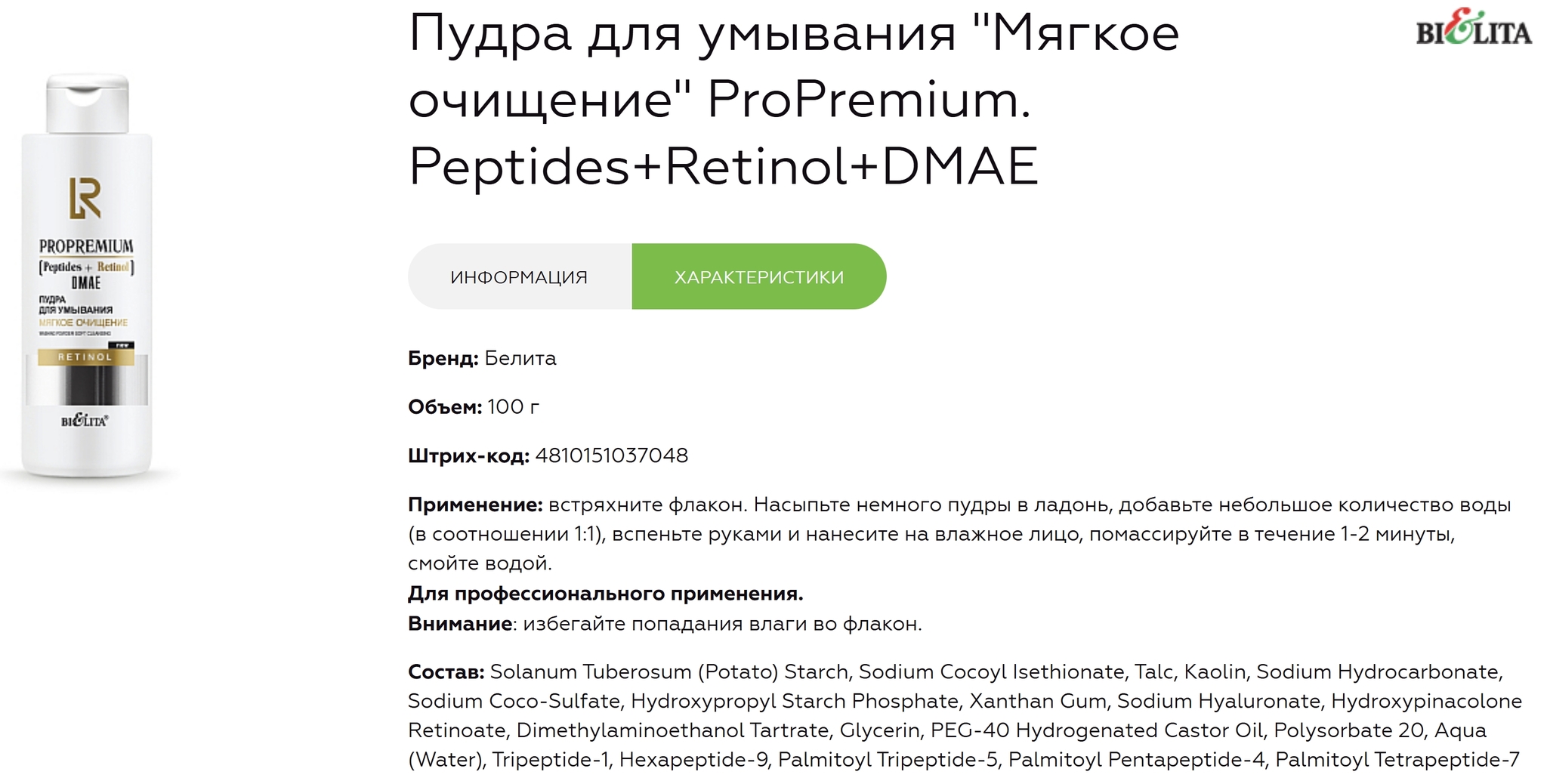Click 'Для профессионального применения' text

pyautogui.click(x=606, y=594)
